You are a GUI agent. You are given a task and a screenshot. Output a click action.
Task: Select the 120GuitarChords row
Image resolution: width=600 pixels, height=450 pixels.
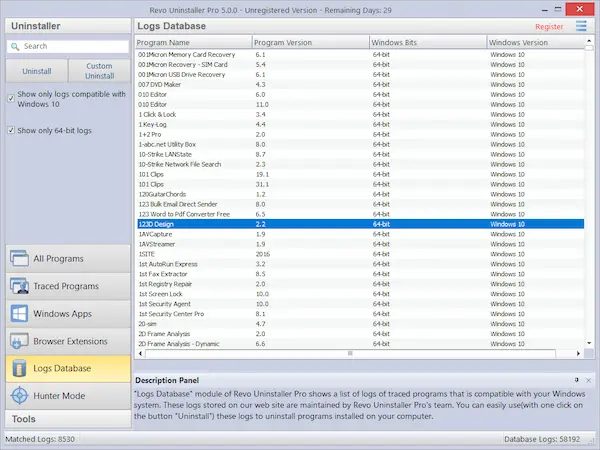[360, 194]
